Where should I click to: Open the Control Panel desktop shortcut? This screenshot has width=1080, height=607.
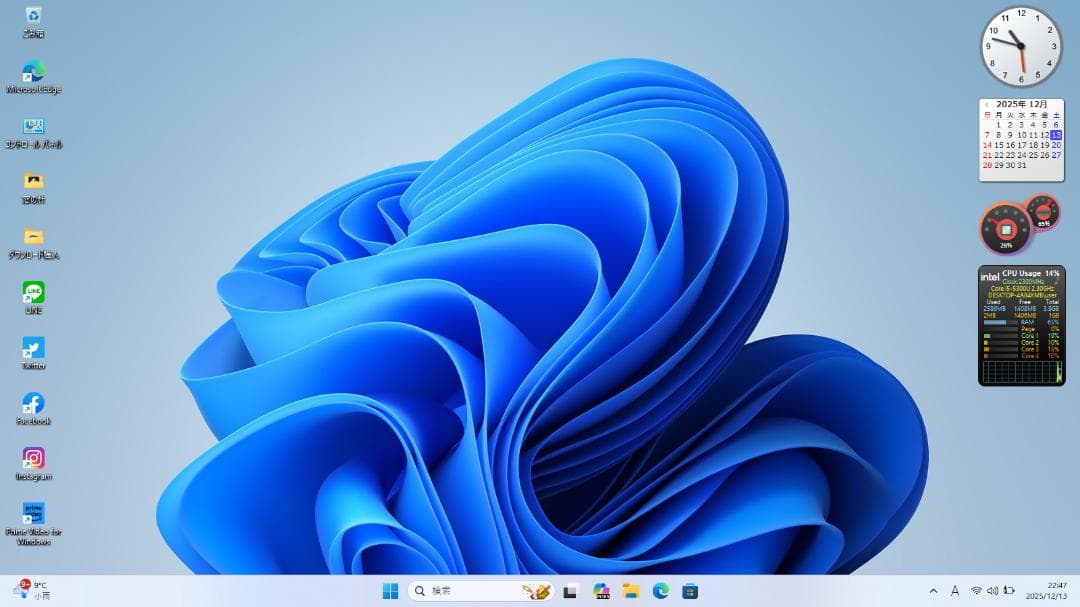point(33,127)
